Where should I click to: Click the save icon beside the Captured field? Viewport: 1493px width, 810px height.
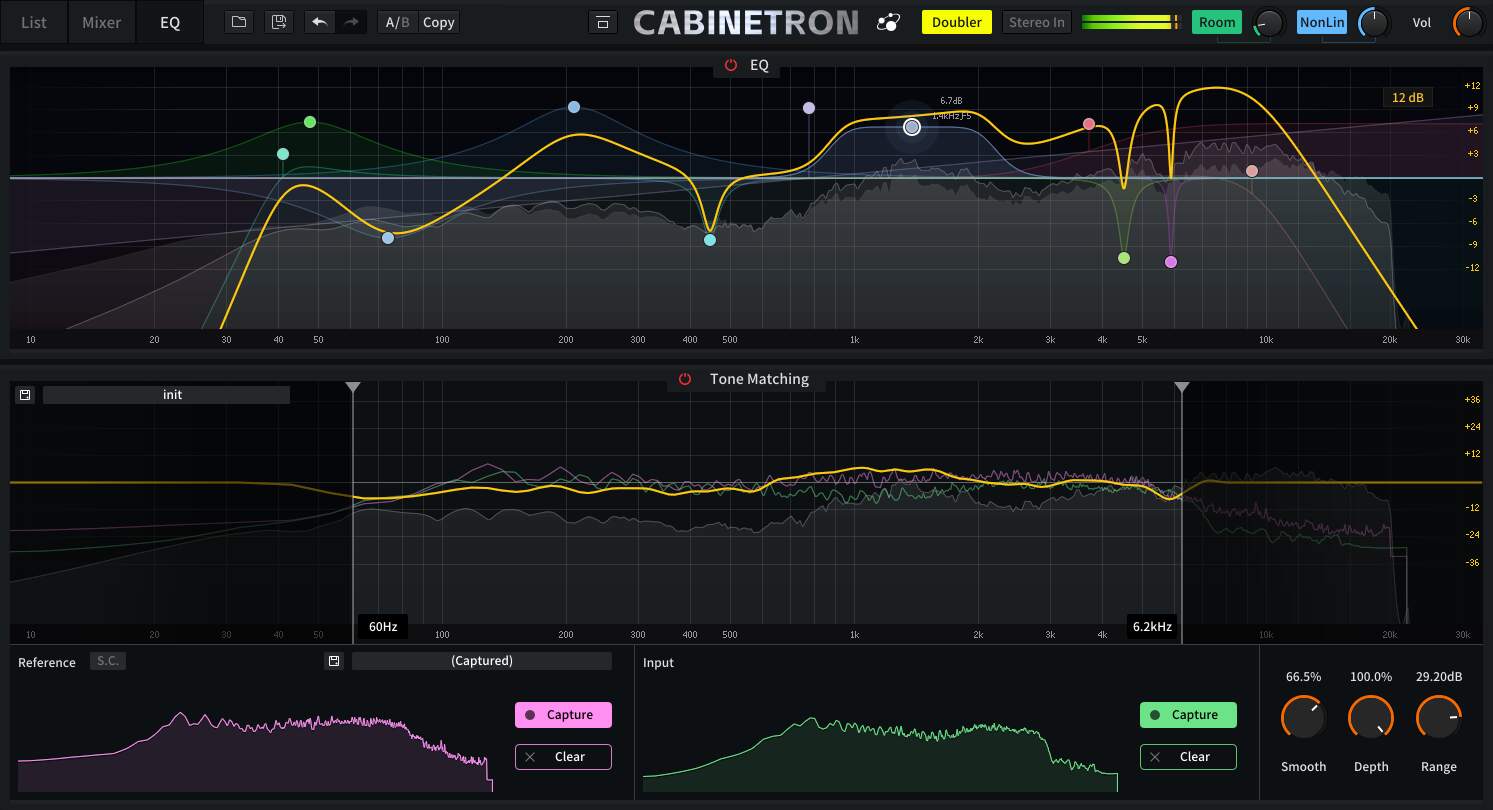click(x=334, y=660)
